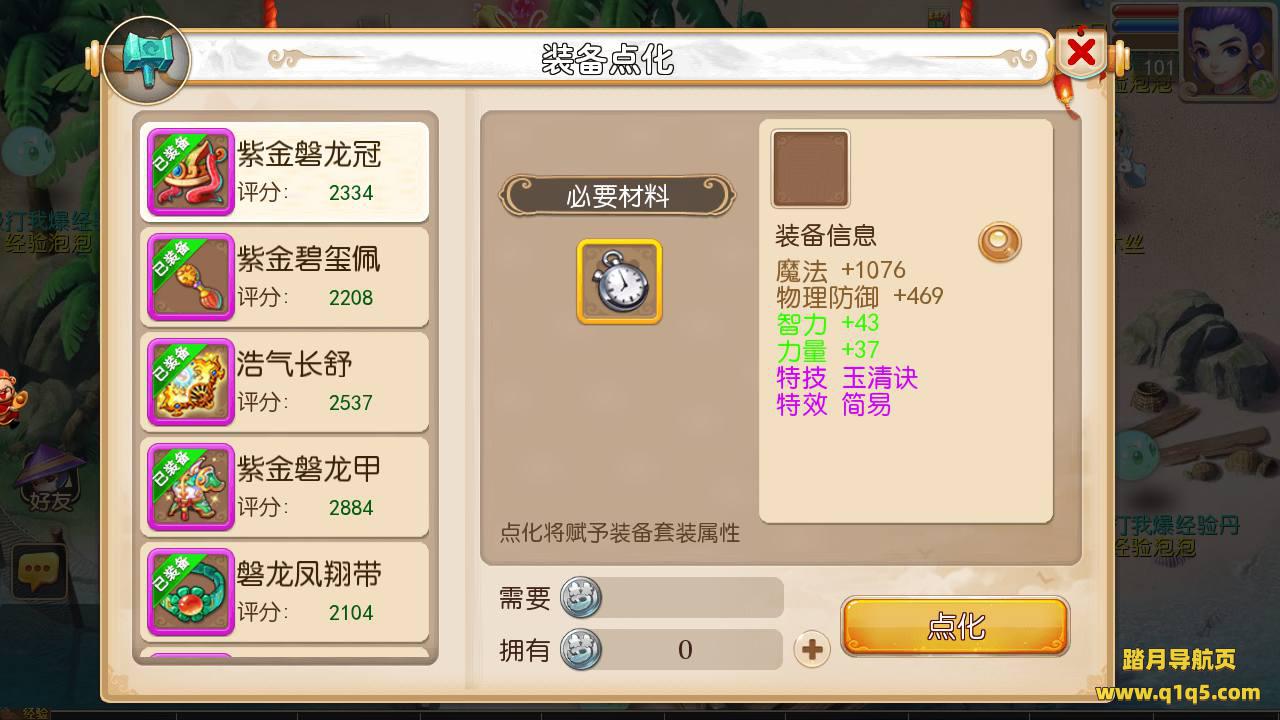
Task: Click the hammer icon in the title bar
Action: pos(147,60)
